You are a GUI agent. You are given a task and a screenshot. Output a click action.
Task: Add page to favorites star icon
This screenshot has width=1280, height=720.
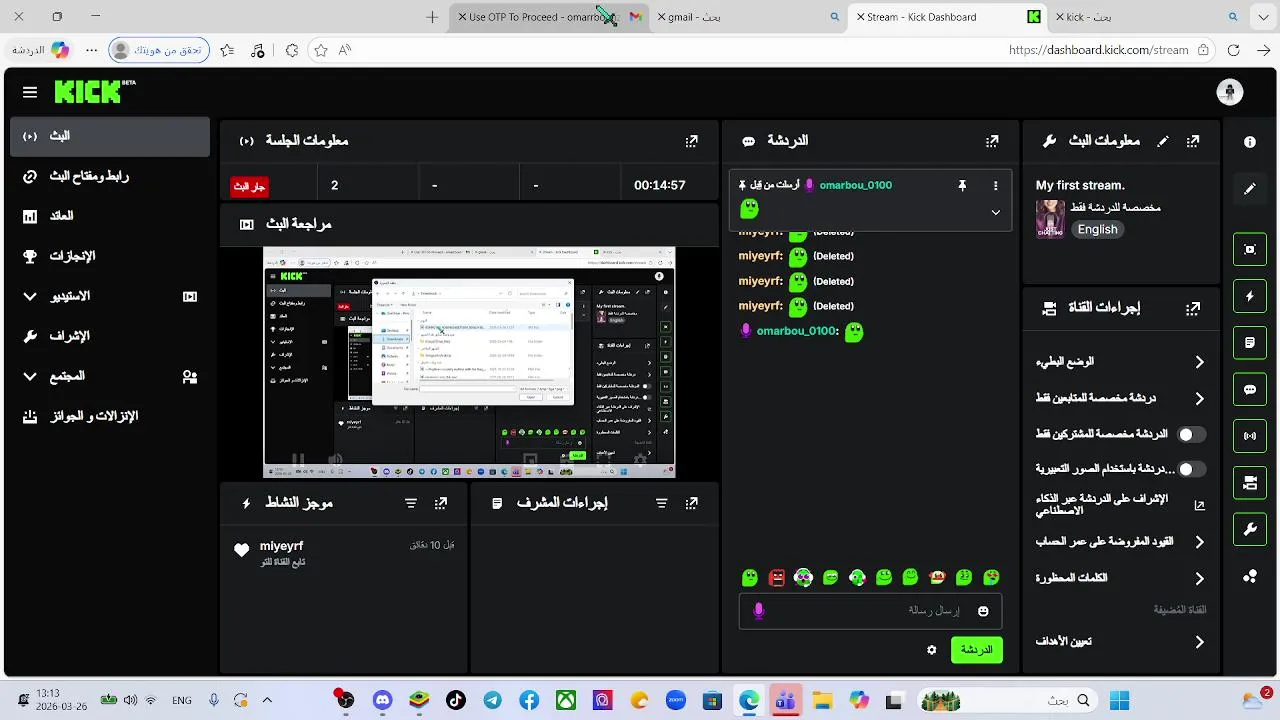pos(320,50)
